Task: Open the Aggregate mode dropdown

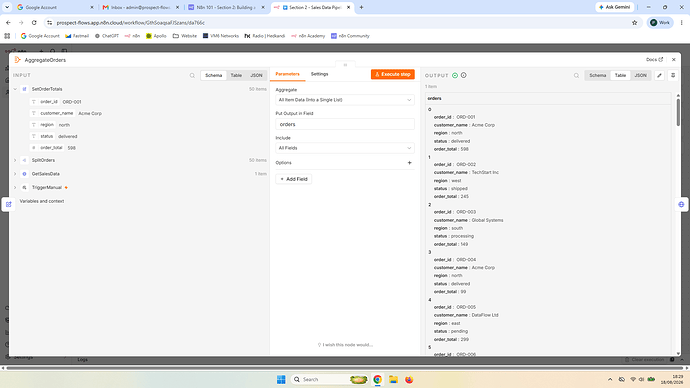Action: click(345, 100)
